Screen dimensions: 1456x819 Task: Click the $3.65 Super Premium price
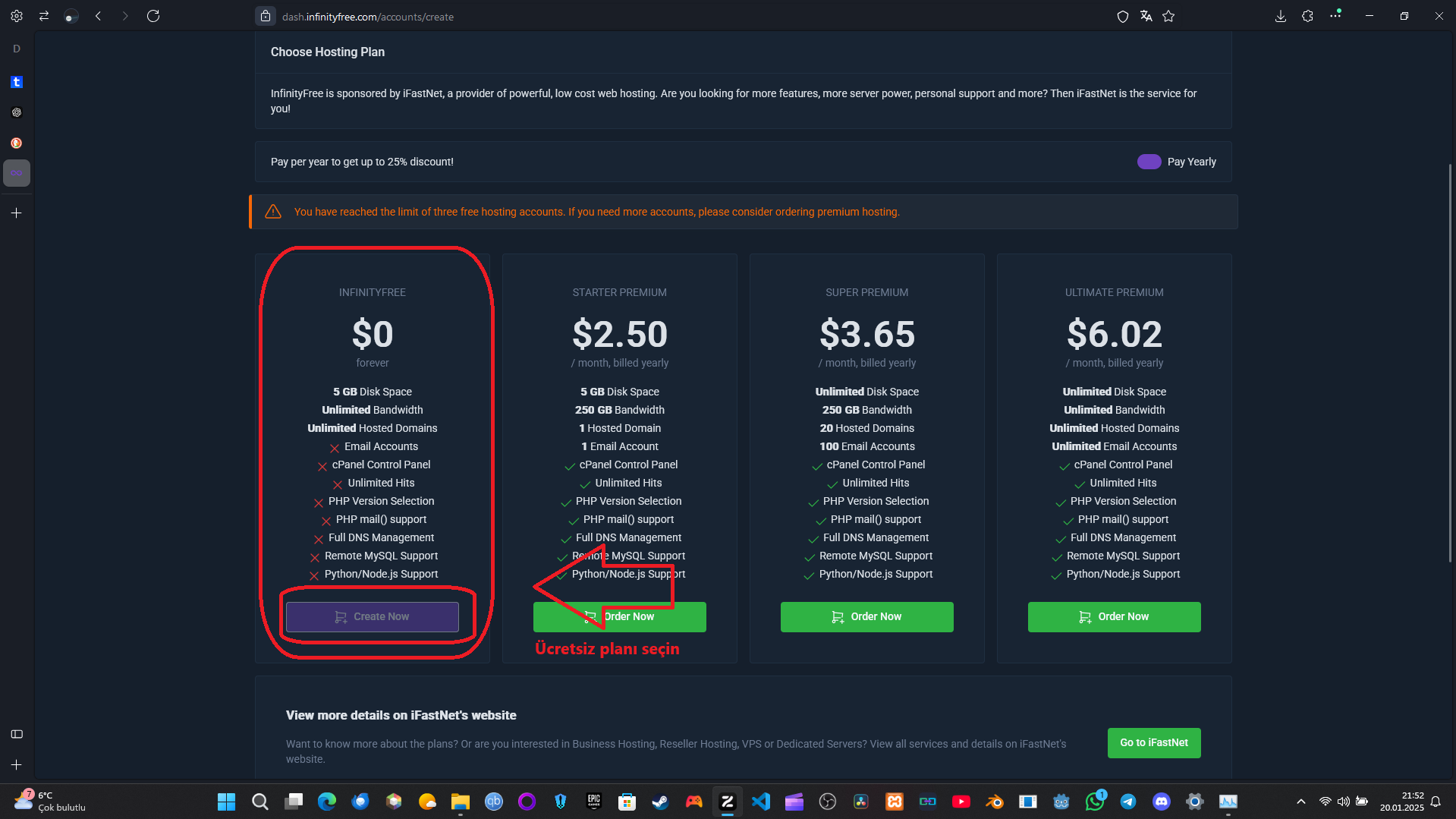pyautogui.click(x=867, y=335)
